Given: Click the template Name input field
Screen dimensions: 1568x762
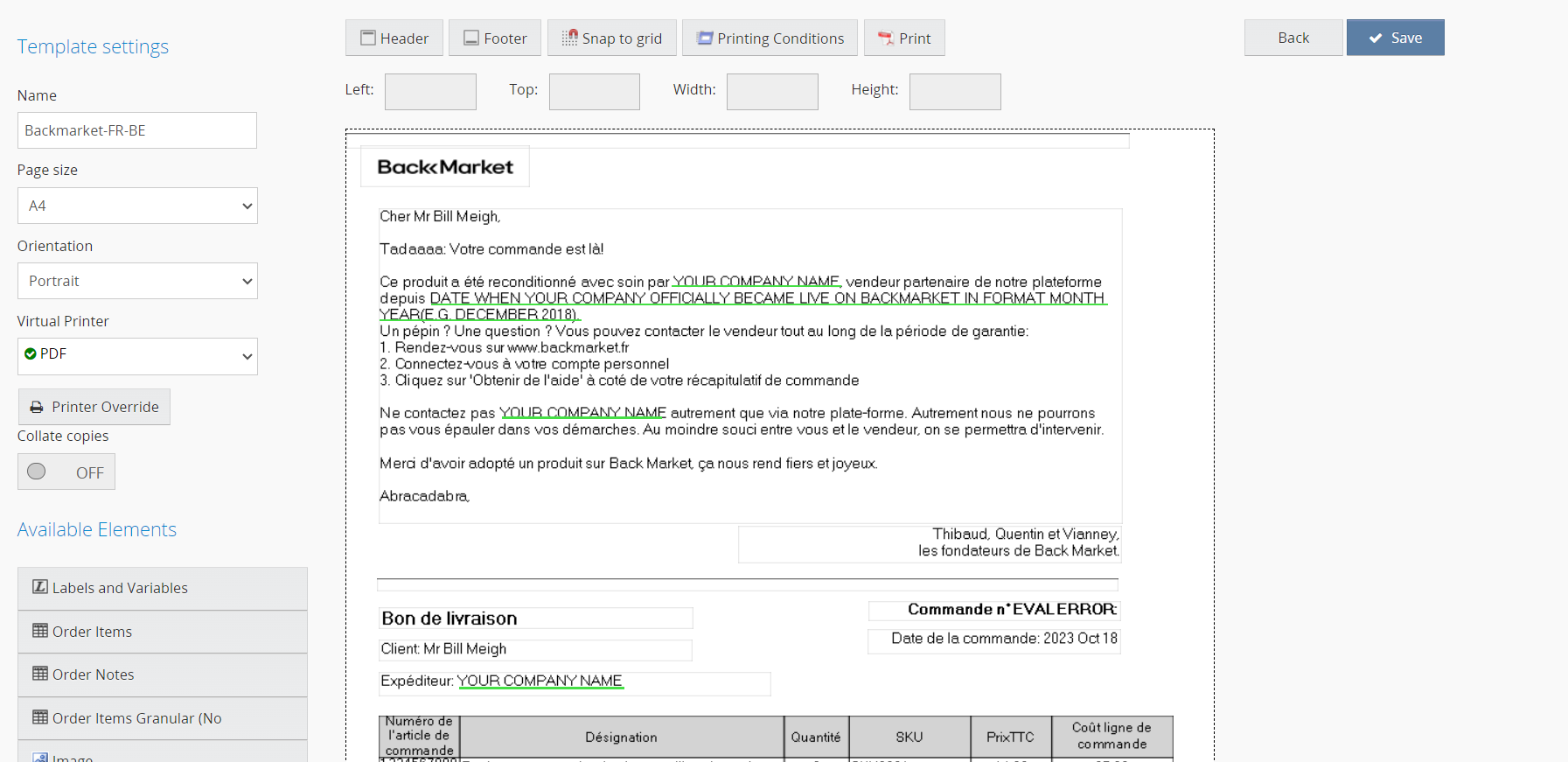Looking at the screenshot, I should point(137,130).
